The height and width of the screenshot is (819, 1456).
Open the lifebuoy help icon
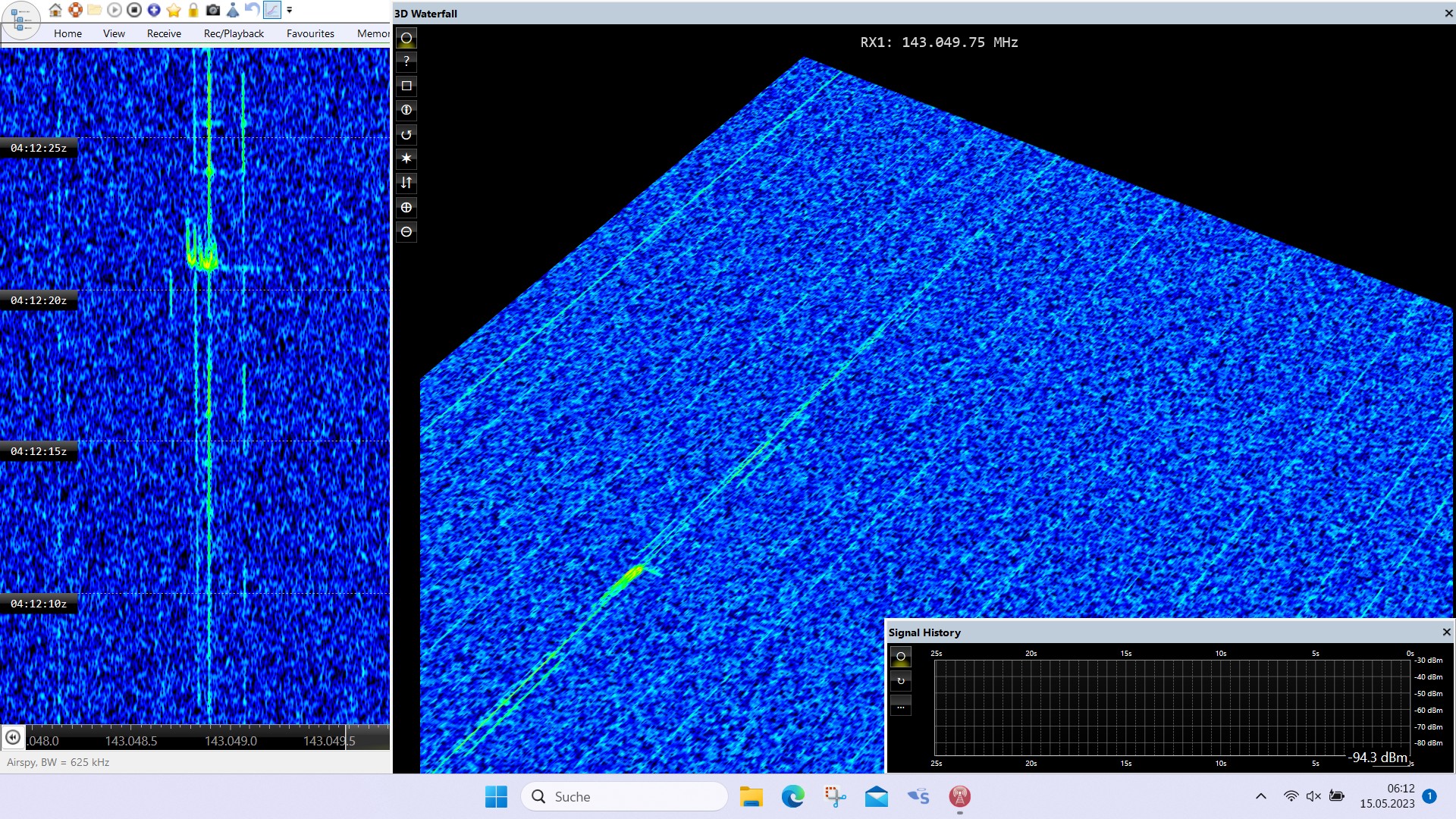coord(75,10)
